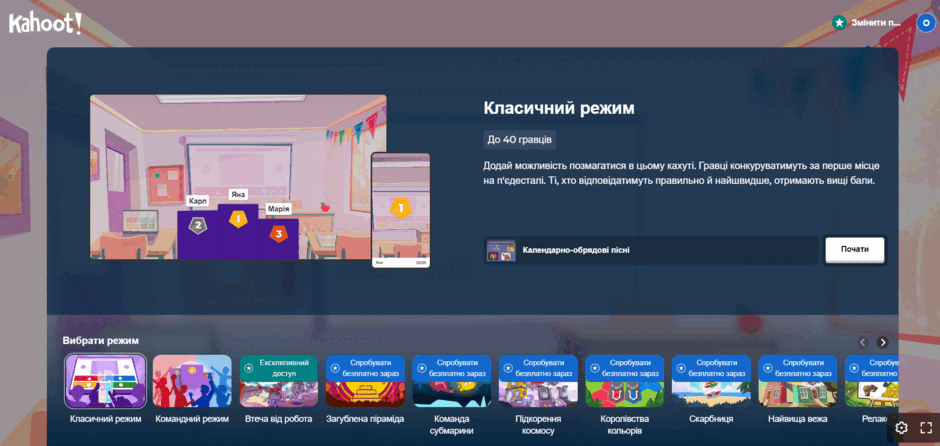The height and width of the screenshot is (446, 940).
Task: Select the Королівства кольорів mode thumbnail
Action: pyautogui.click(x=625, y=381)
